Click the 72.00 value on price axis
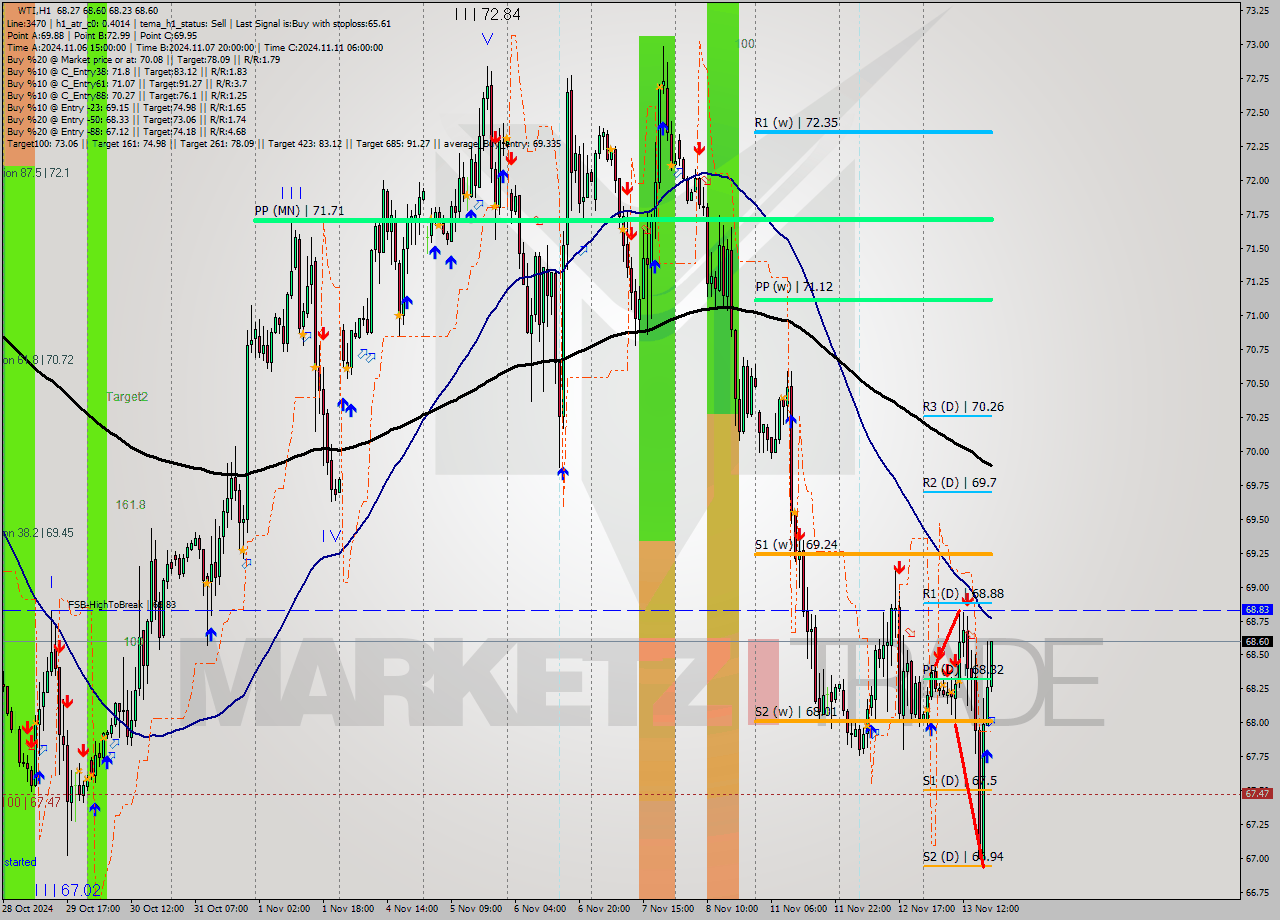The width and height of the screenshot is (1280, 920). click(1257, 180)
